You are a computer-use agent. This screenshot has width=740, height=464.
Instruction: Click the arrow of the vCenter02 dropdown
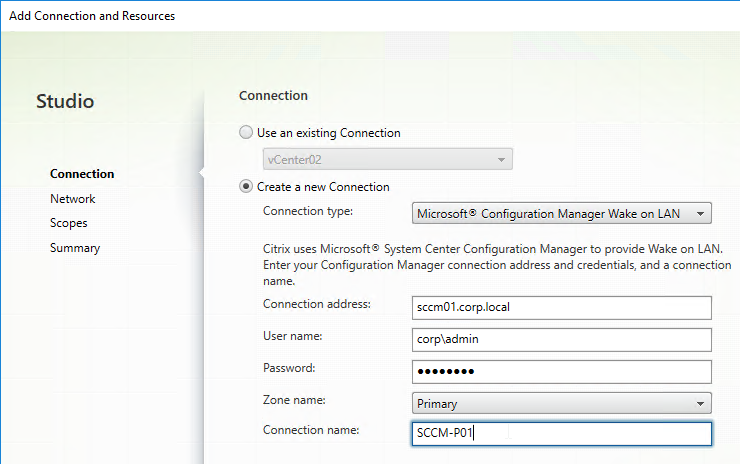(x=501, y=160)
